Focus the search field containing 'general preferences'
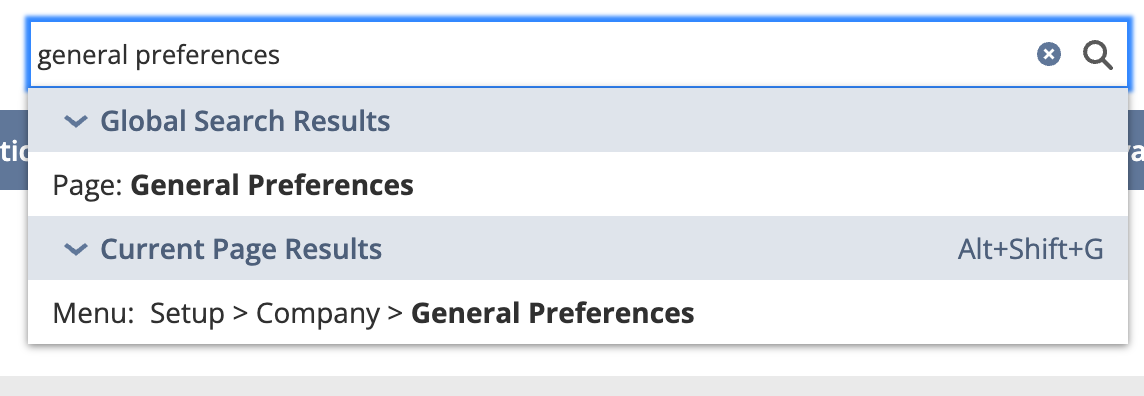 tap(578, 55)
